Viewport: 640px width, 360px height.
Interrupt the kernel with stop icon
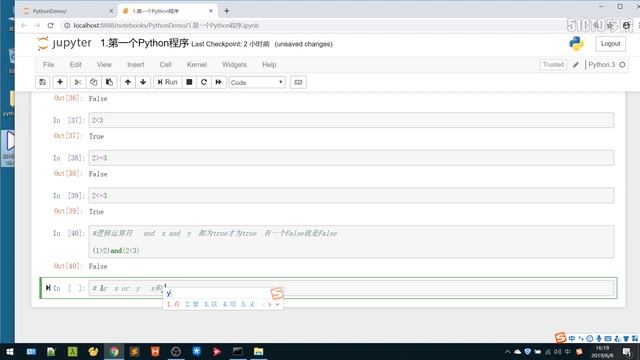click(189, 82)
